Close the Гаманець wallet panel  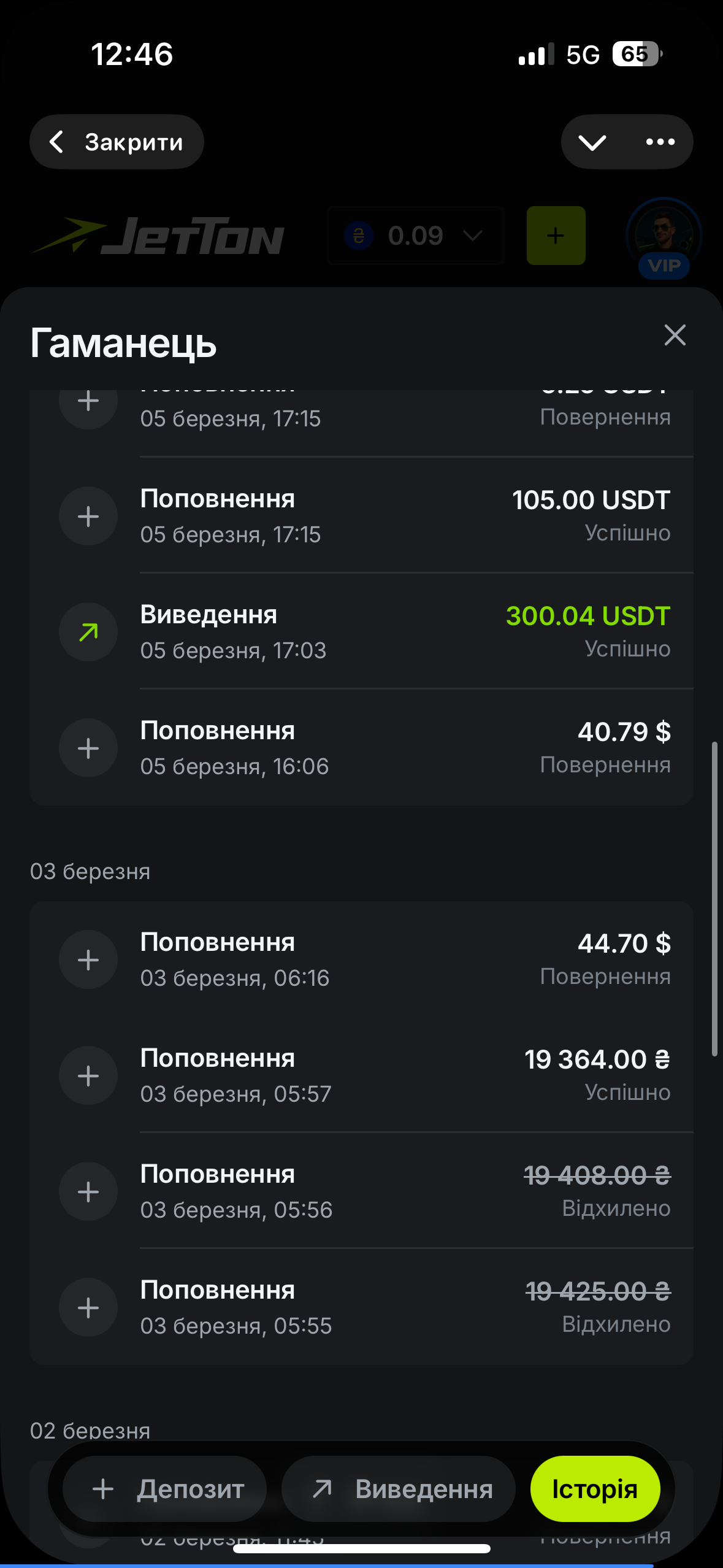point(675,335)
